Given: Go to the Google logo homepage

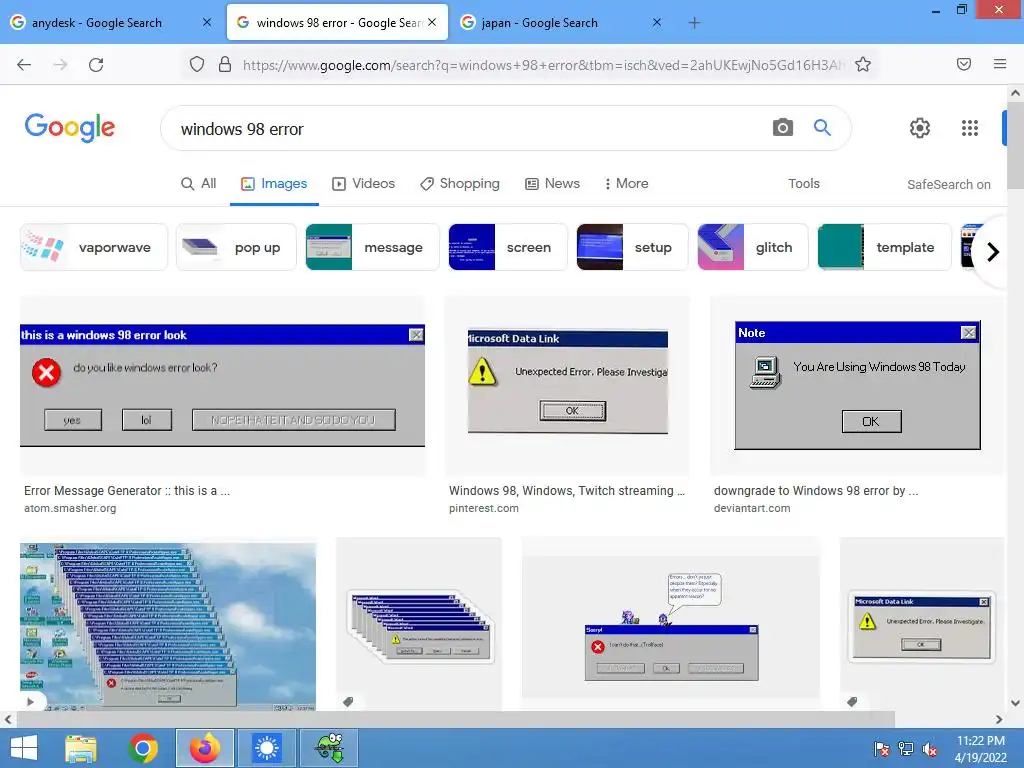Looking at the screenshot, I should point(70,127).
